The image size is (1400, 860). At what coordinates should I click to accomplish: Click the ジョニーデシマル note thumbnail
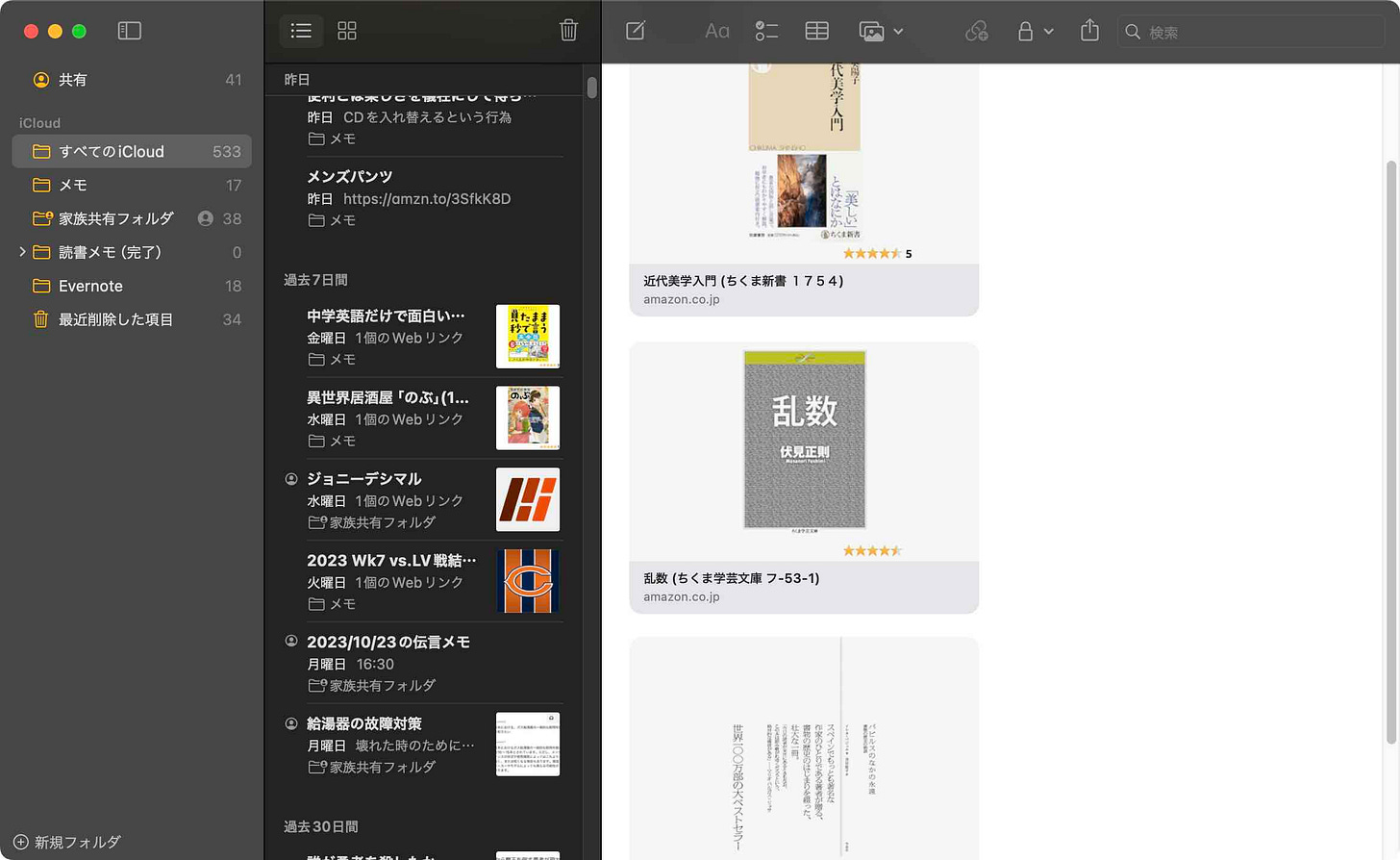[x=528, y=499]
